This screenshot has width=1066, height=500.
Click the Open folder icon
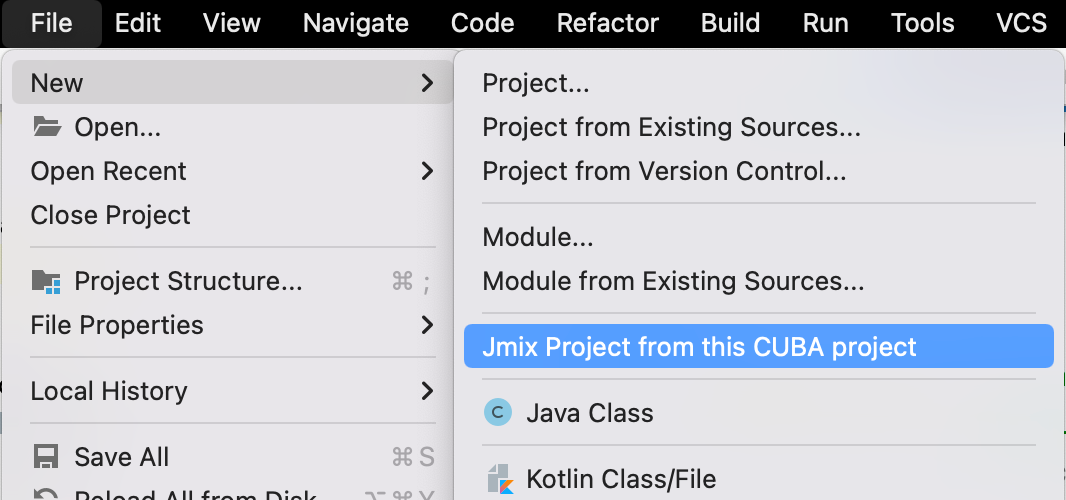tap(46, 127)
